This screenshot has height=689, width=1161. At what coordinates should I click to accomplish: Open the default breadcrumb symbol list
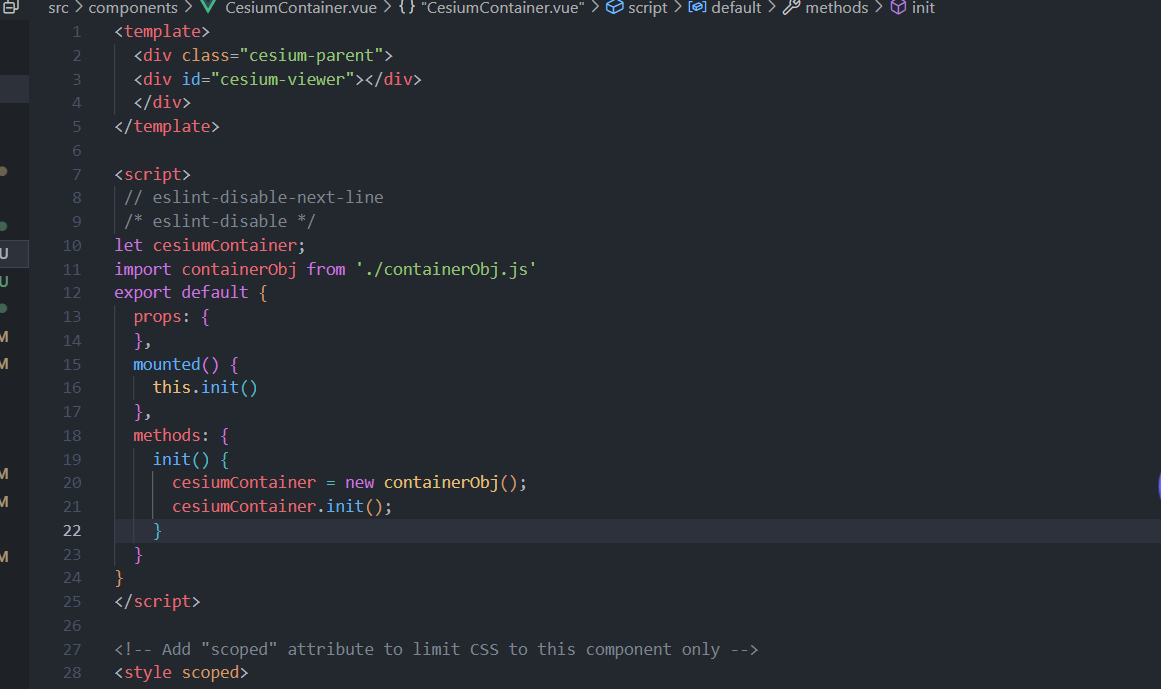tap(736, 8)
